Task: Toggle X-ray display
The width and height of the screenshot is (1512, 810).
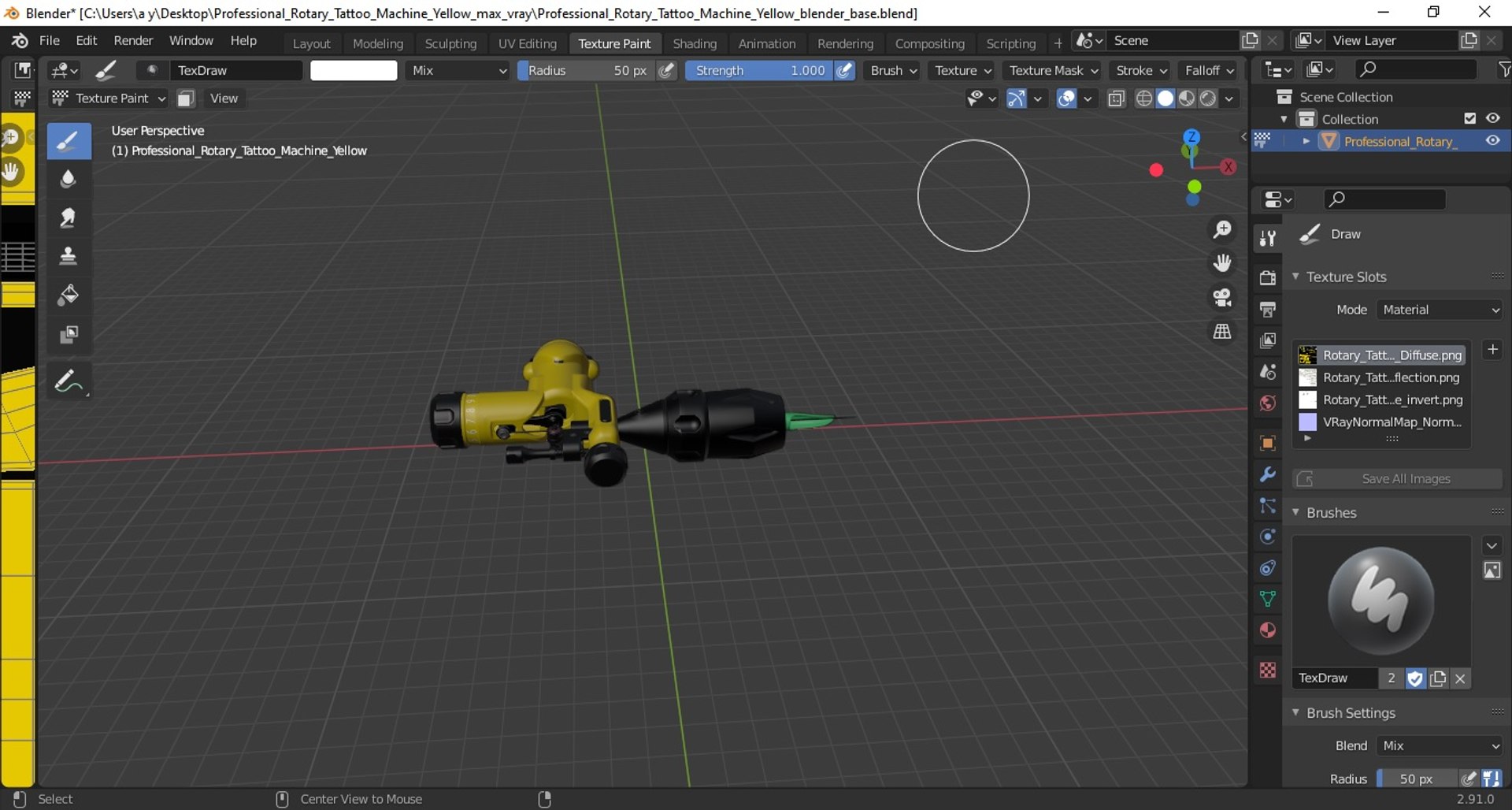Action: 1116,98
